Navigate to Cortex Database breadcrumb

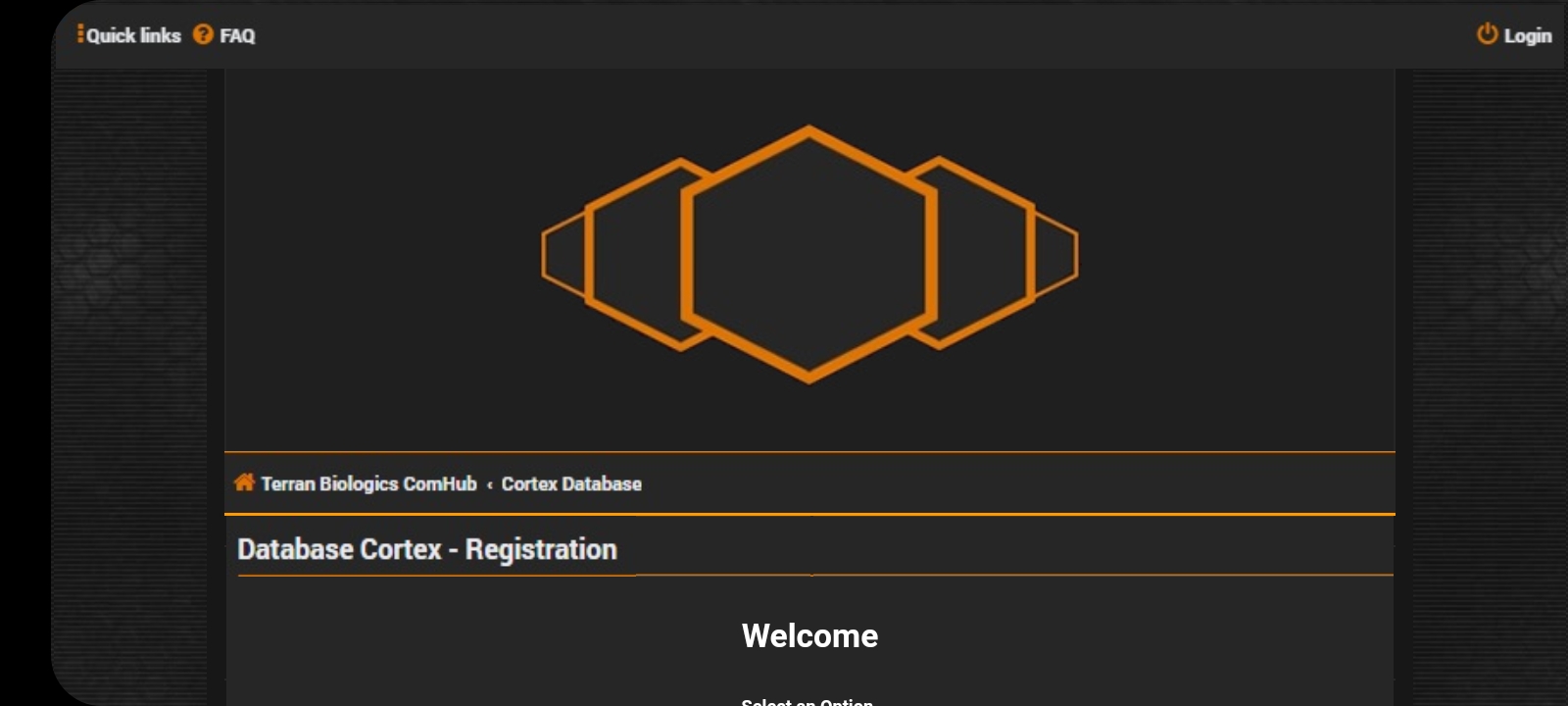click(571, 483)
